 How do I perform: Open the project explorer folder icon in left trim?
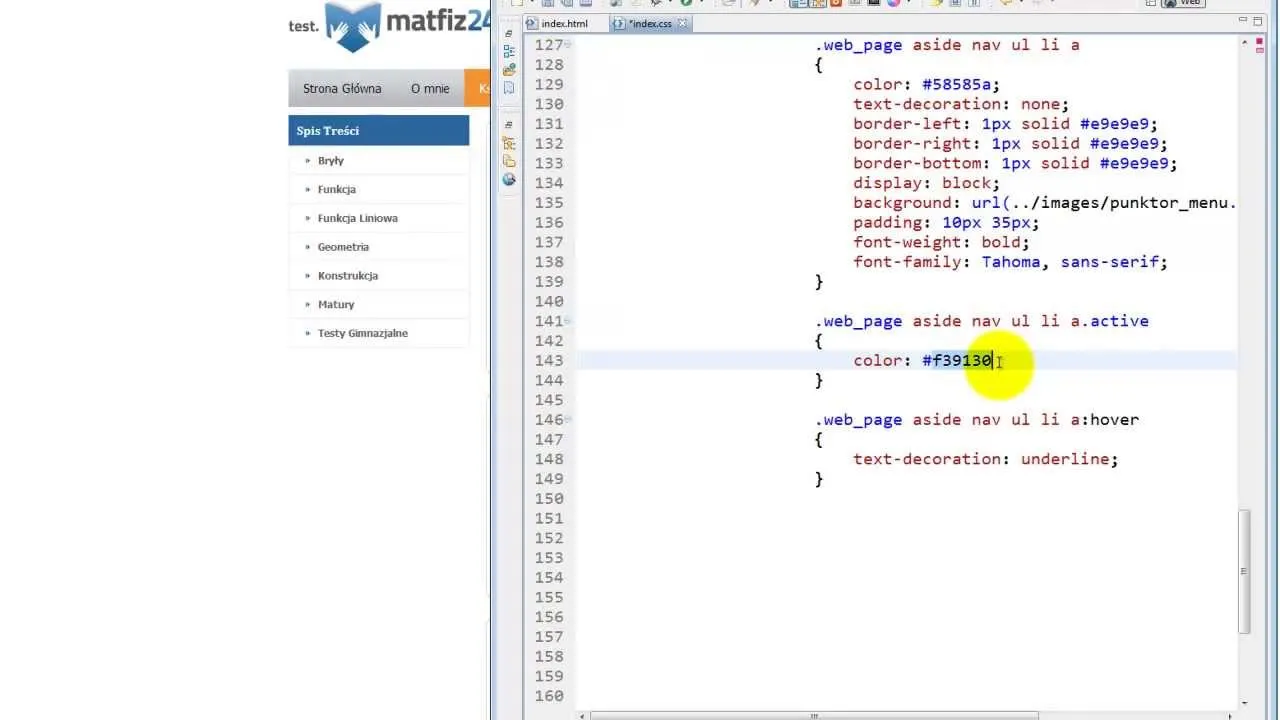coord(509,70)
